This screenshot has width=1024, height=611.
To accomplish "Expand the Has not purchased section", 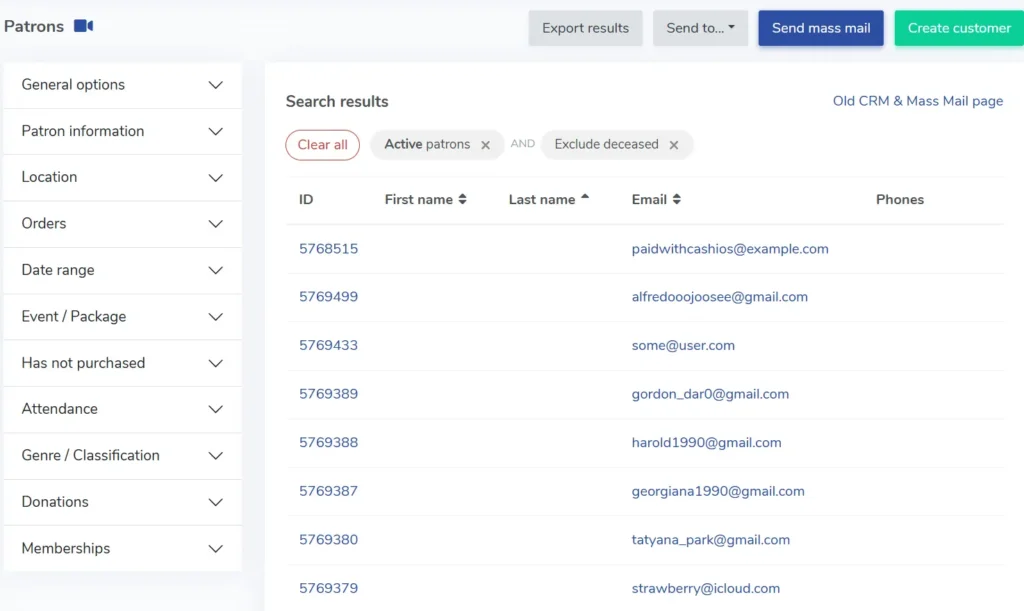I will pyautogui.click(x=123, y=363).
